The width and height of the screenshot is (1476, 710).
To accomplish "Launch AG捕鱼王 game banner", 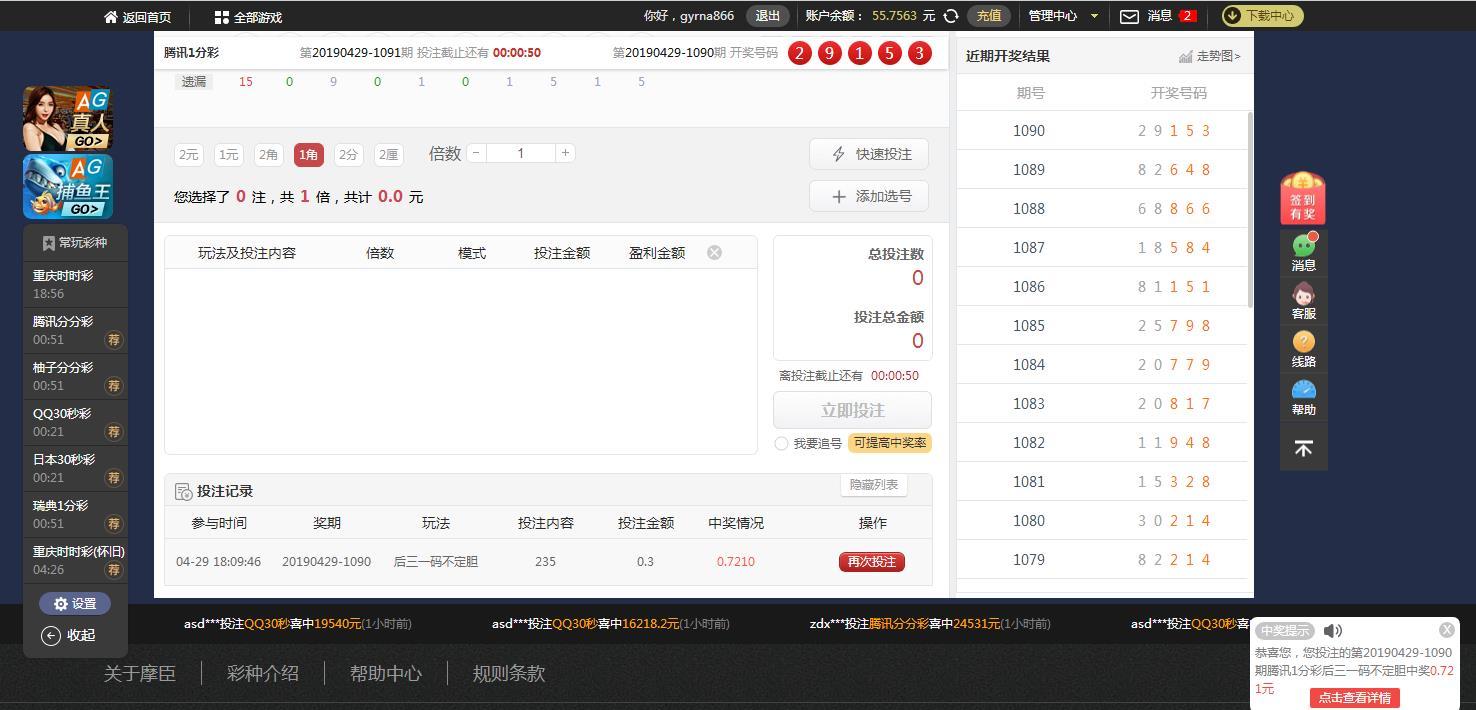I will 68,186.
